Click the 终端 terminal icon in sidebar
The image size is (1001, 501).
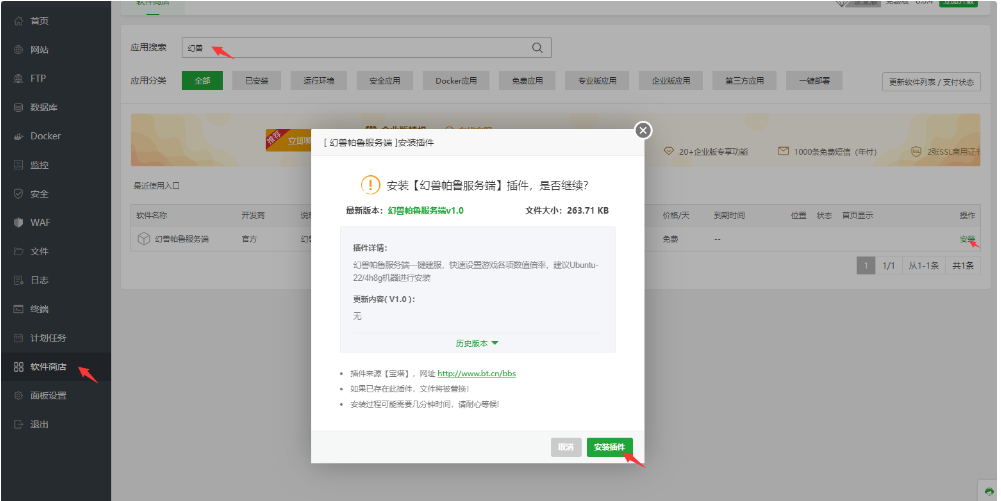[19, 309]
